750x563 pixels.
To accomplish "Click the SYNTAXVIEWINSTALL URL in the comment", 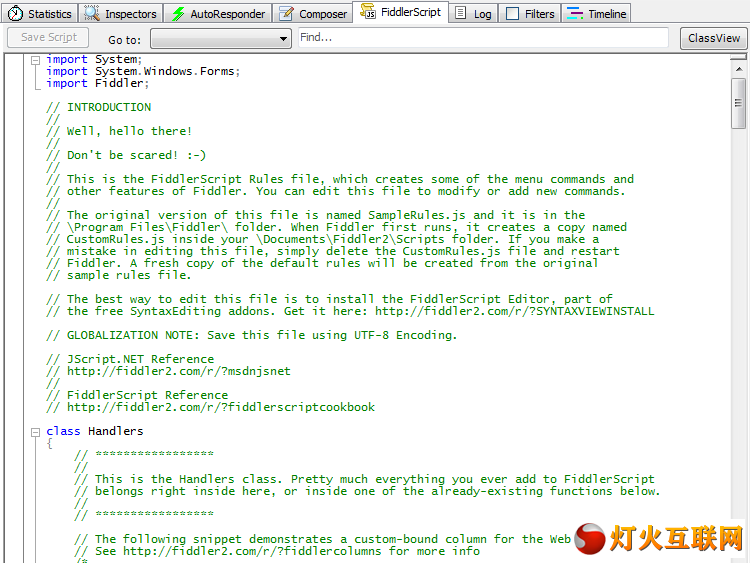I will coord(514,311).
